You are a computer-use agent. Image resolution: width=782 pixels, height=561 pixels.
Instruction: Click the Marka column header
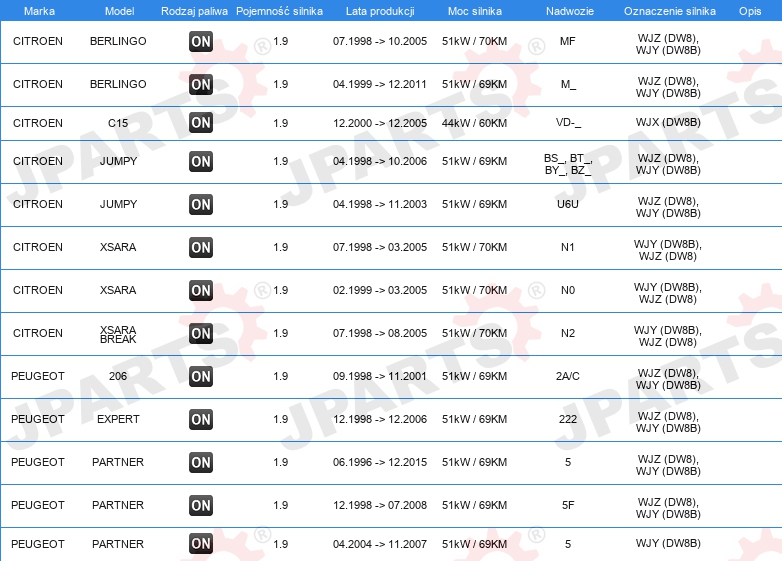(39, 11)
